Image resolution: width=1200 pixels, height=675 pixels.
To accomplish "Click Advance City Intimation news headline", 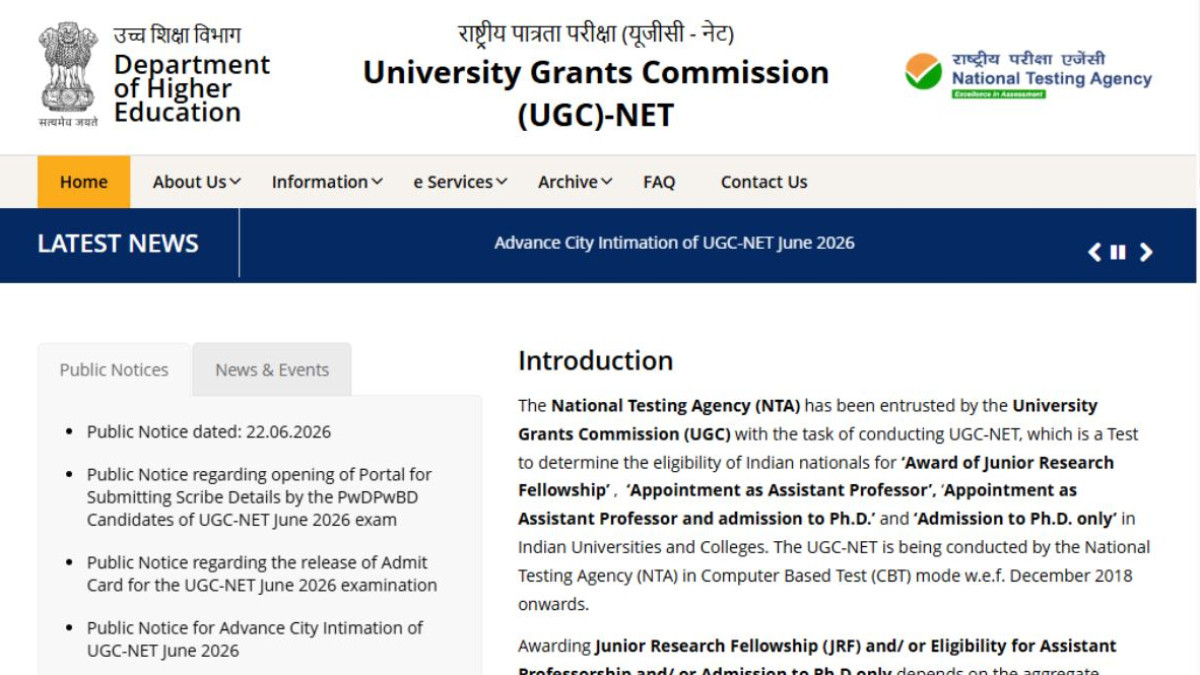I will click(674, 243).
